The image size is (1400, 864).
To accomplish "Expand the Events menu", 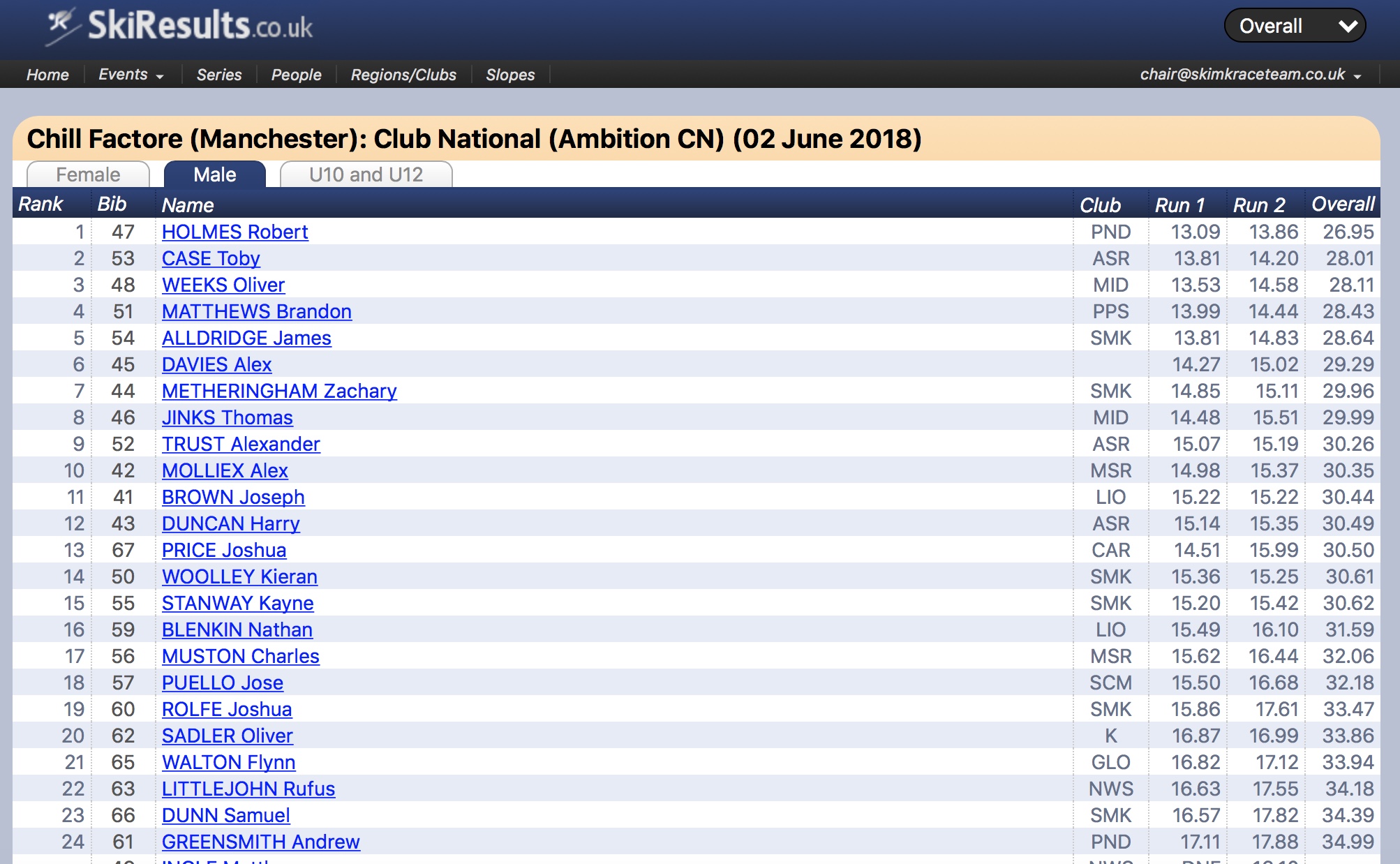I will pyautogui.click(x=131, y=75).
